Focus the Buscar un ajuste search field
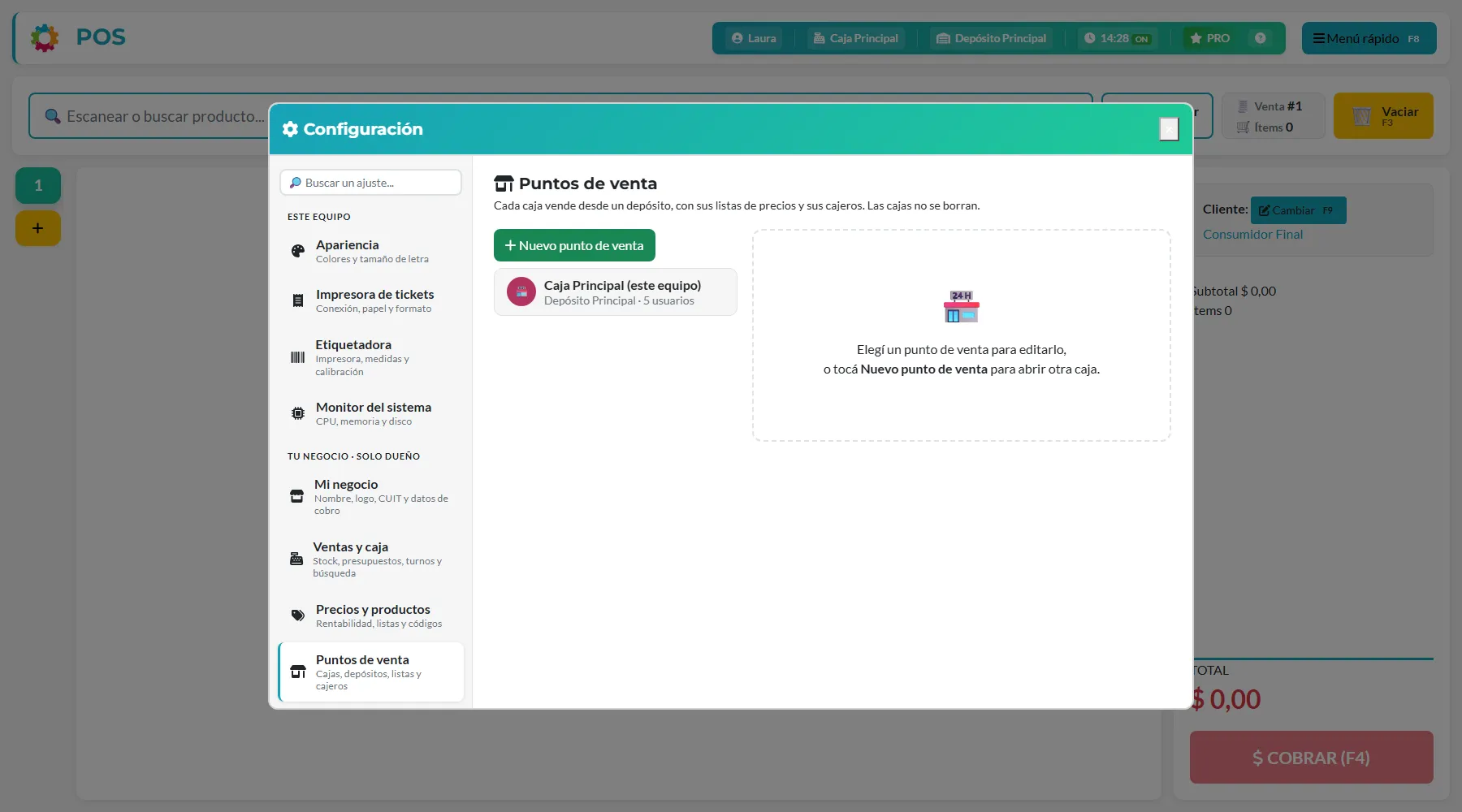 pyautogui.click(x=371, y=183)
